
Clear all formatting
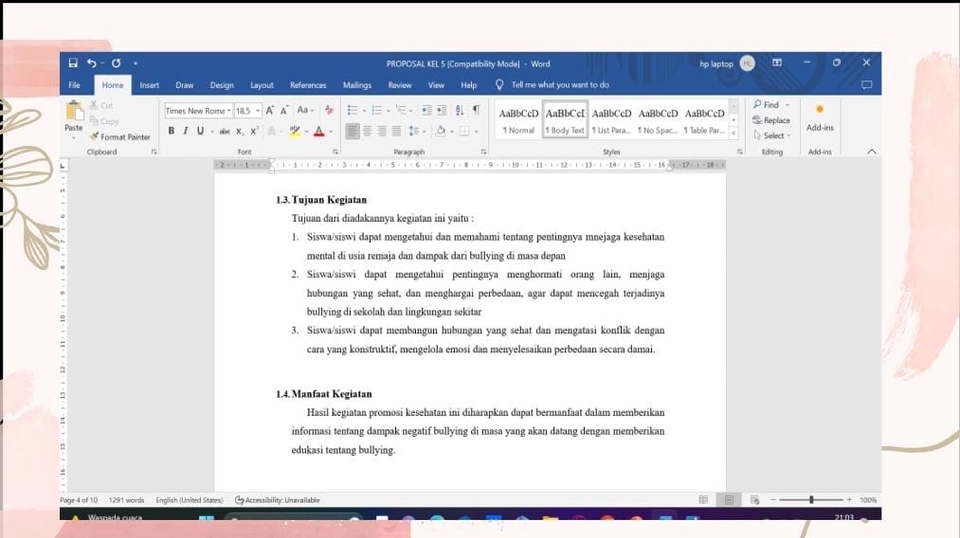pyautogui.click(x=329, y=111)
